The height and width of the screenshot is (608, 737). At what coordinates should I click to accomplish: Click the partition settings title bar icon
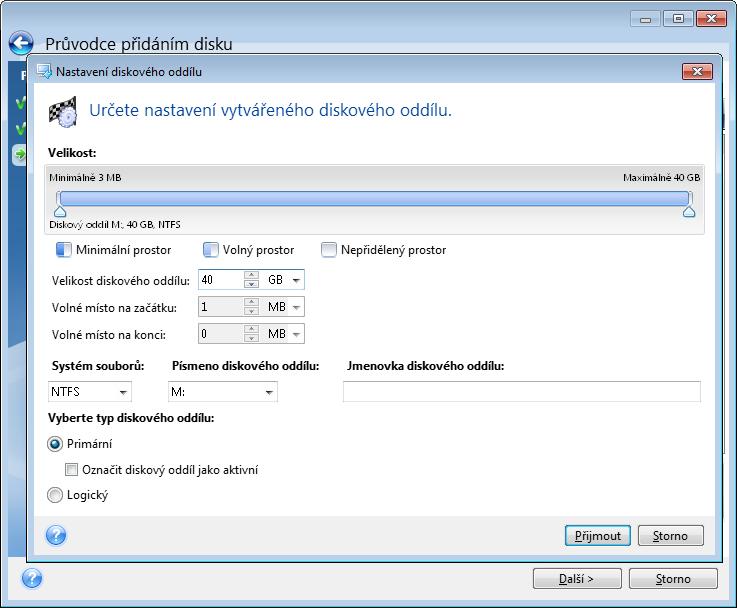point(44,71)
